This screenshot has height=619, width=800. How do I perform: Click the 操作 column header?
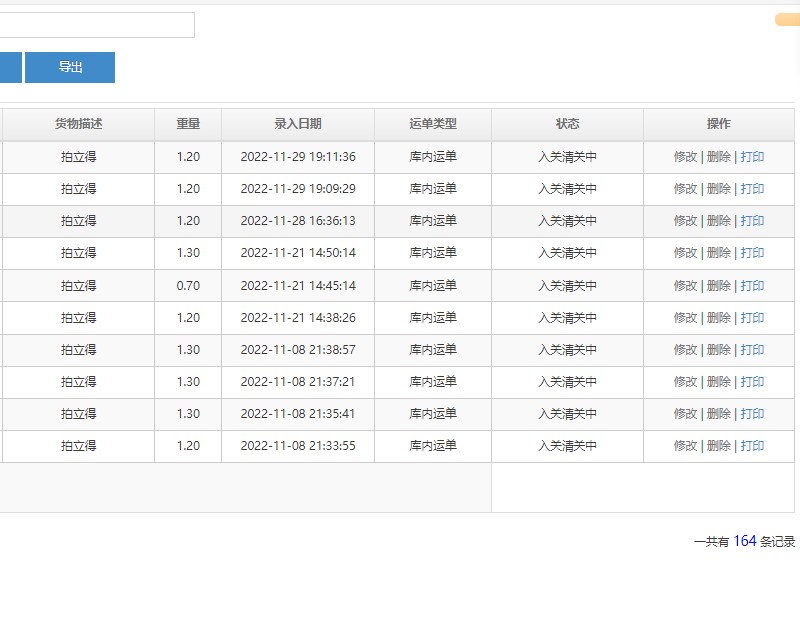[718, 124]
